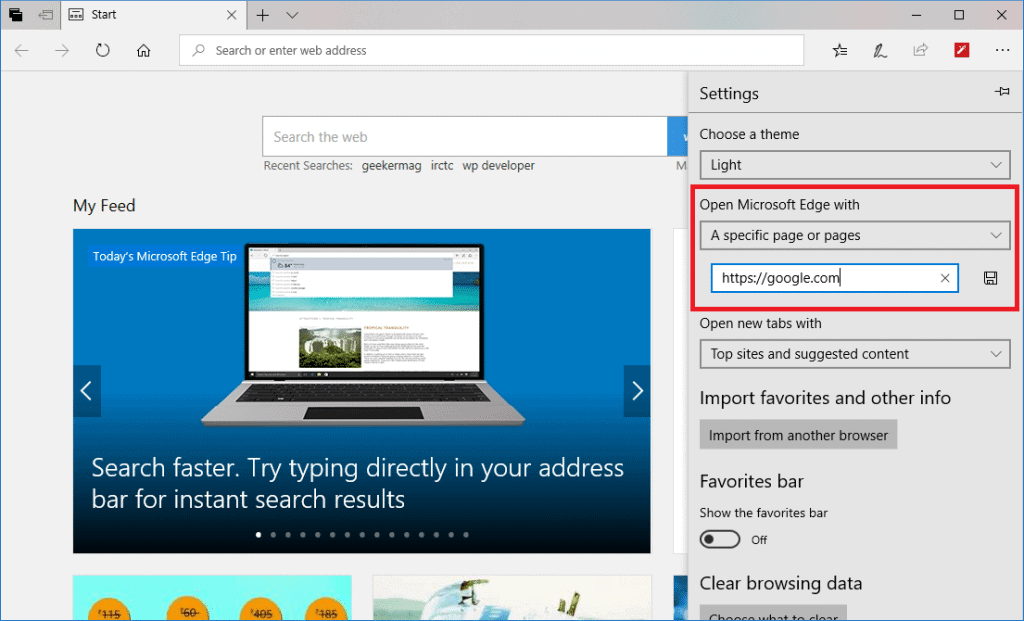Share this page icon
Image resolution: width=1024 pixels, height=621 pixels.
(x=920, y=50)
